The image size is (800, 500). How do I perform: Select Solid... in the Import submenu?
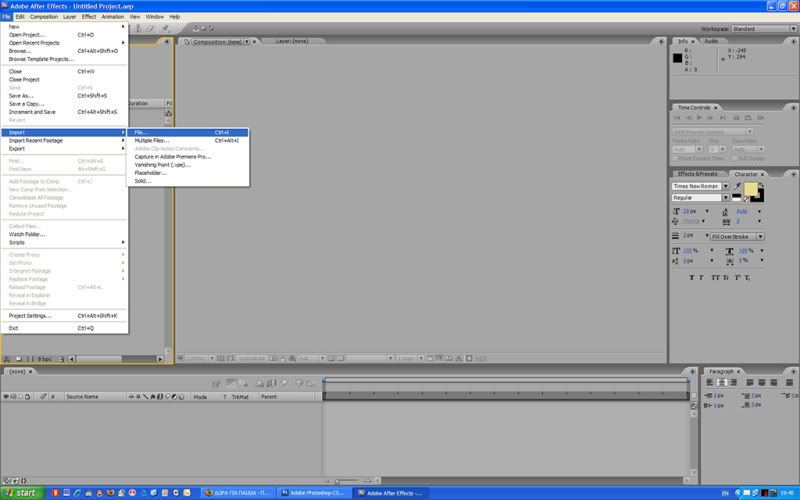click(188, 181)
